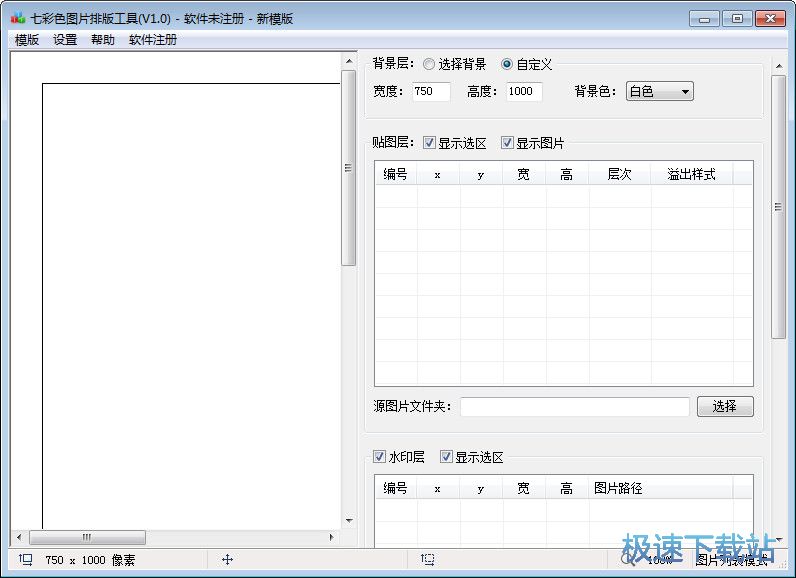Open the 设置 menu
Viewport: 796px width, 578px height.
coord(65,40)
